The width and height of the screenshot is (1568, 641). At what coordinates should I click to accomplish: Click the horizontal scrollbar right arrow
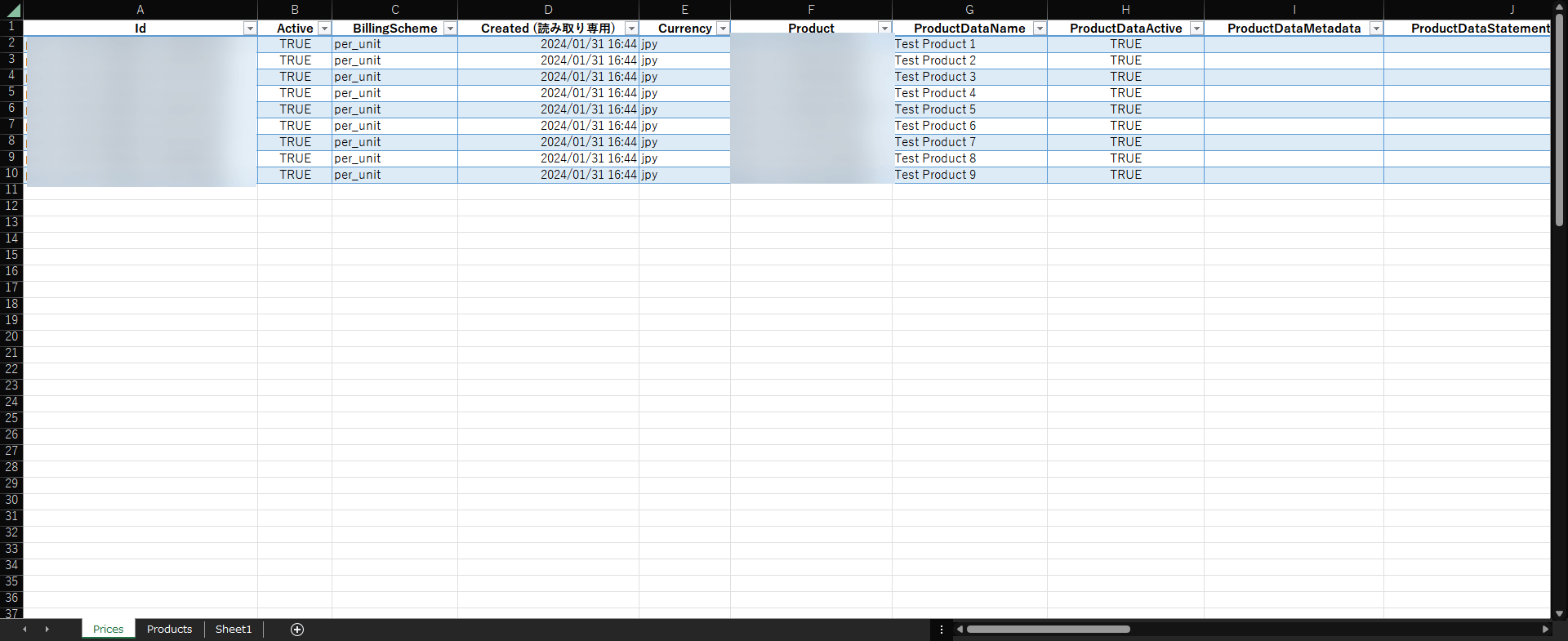tap(1545, 629)
